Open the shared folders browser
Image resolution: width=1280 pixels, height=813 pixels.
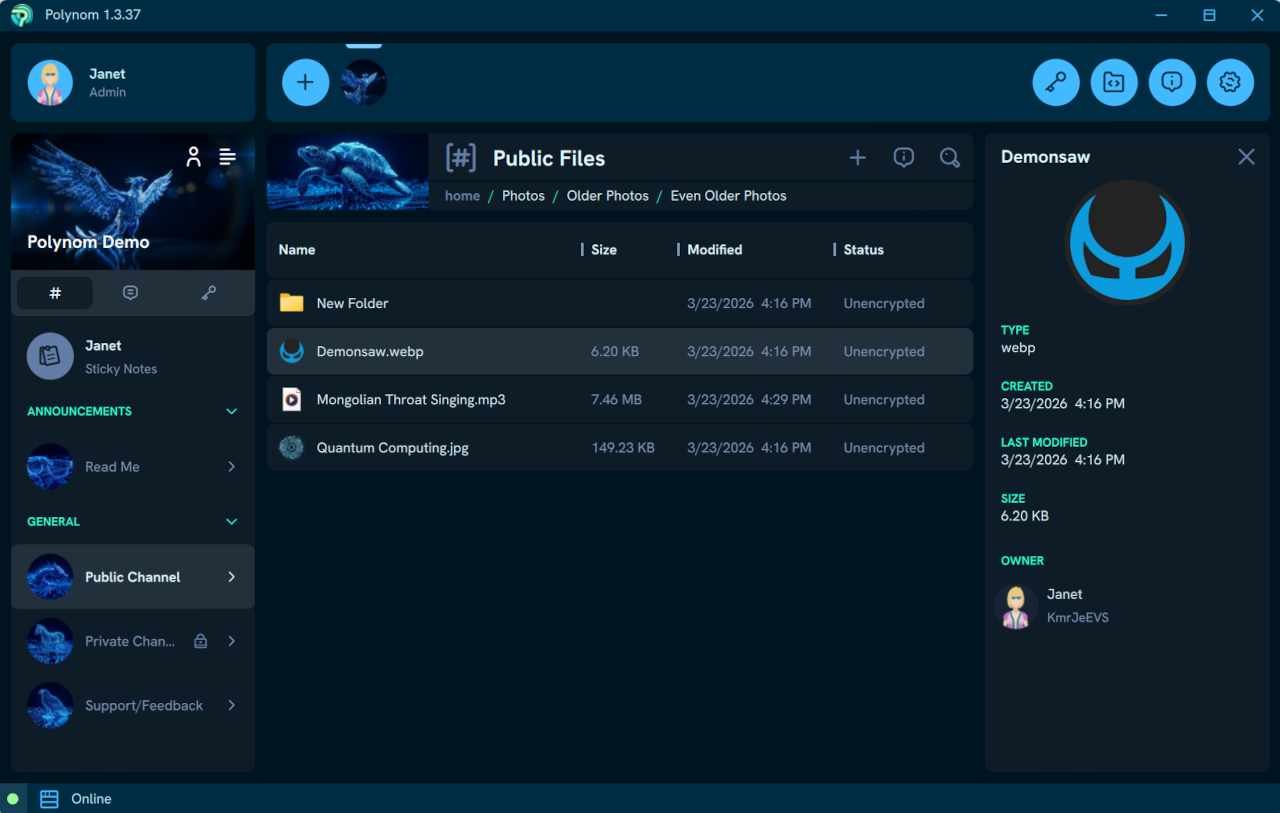[x=1113, y=82]
